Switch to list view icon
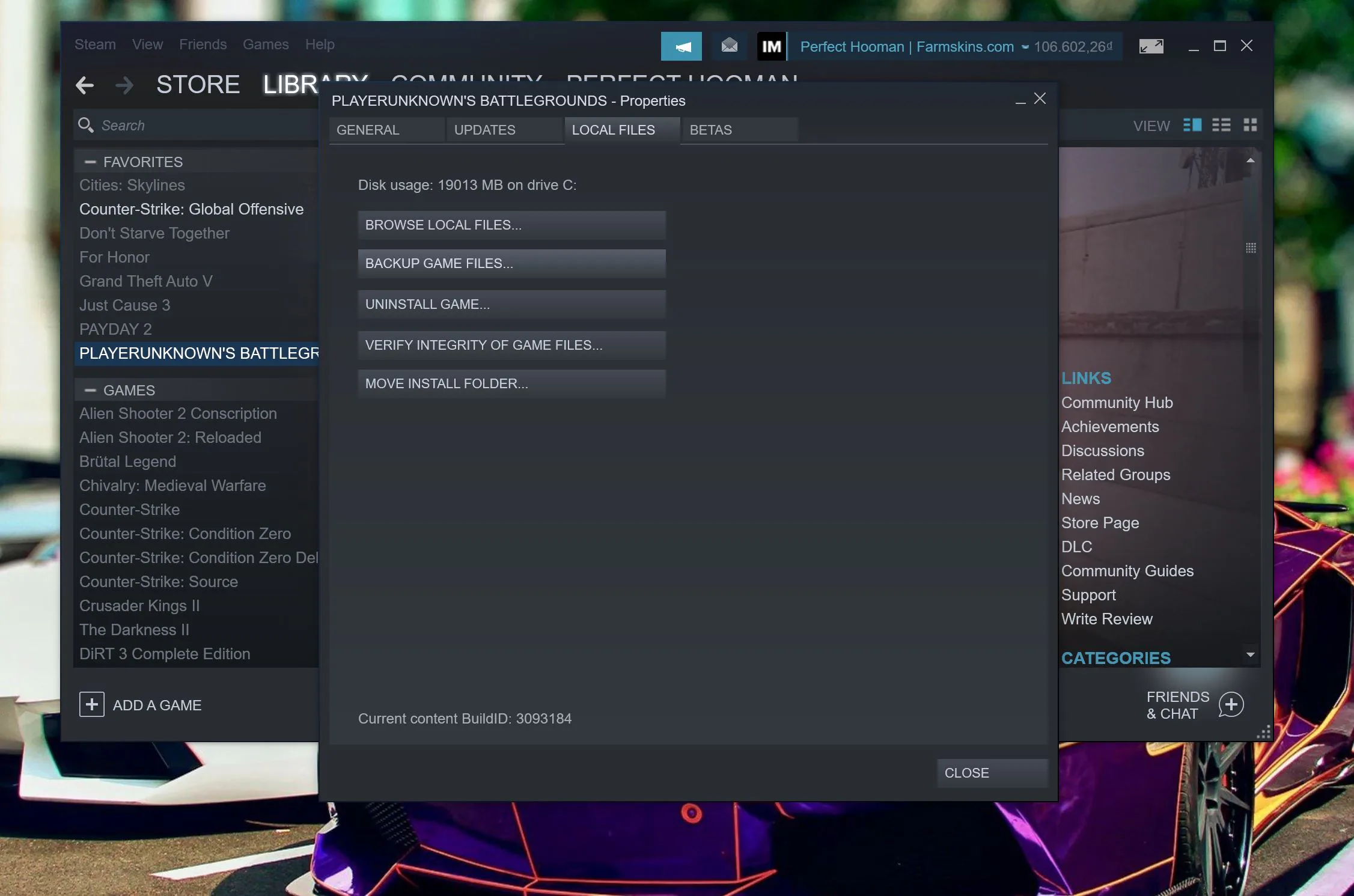This screenshot has width=1354, height=896. point(1221,125)
